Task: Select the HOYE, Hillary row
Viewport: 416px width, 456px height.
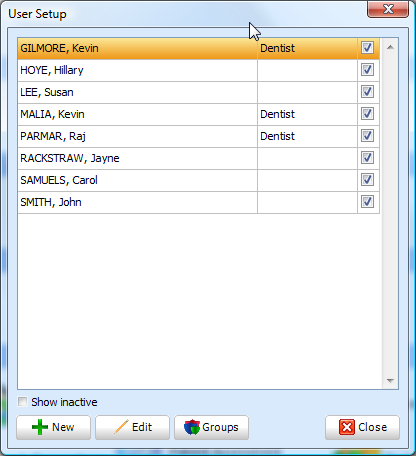Action: [198, 70]
